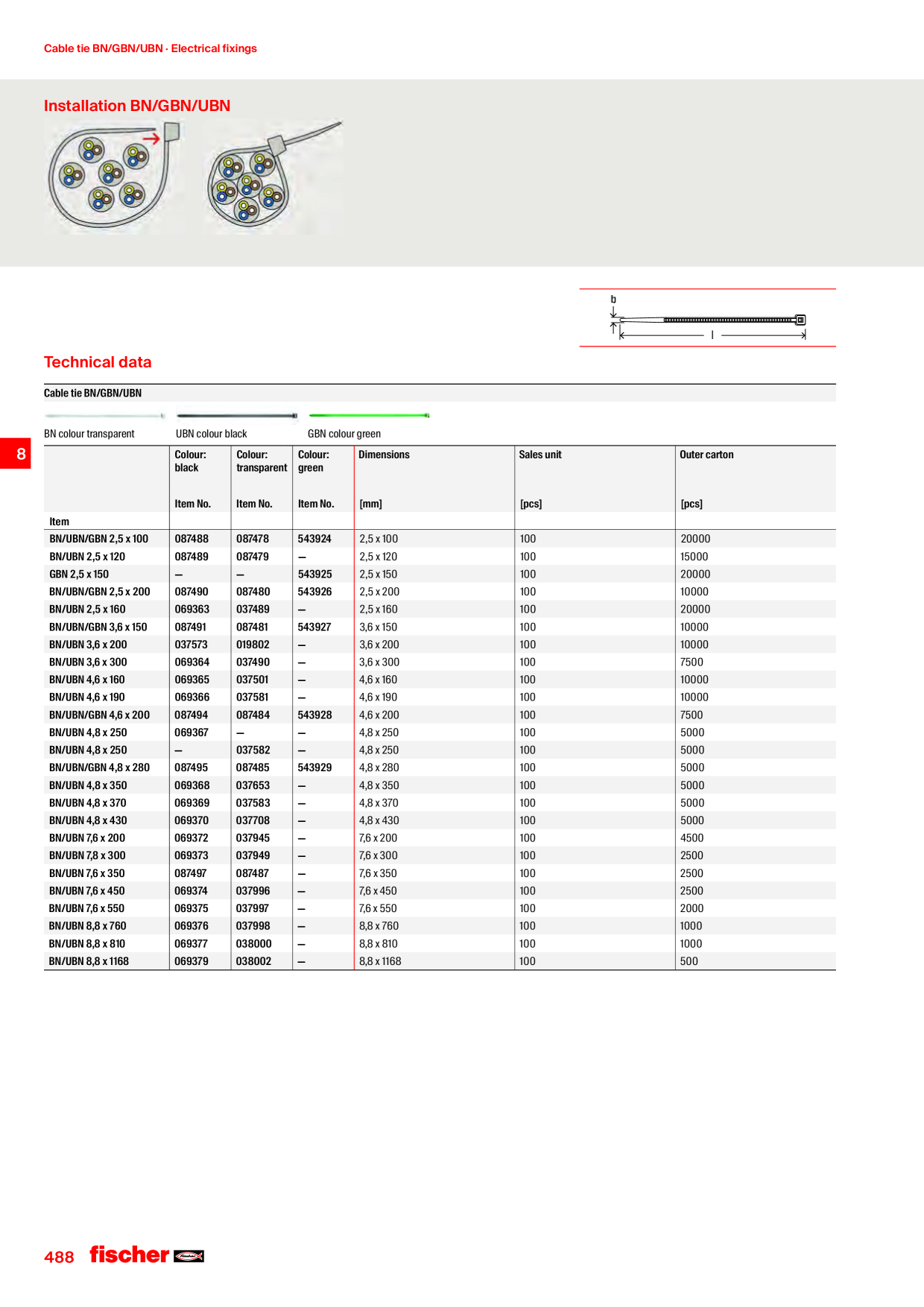Click row item 'BN/UBN 3,6 x 300'

click(x=88, y=662)
